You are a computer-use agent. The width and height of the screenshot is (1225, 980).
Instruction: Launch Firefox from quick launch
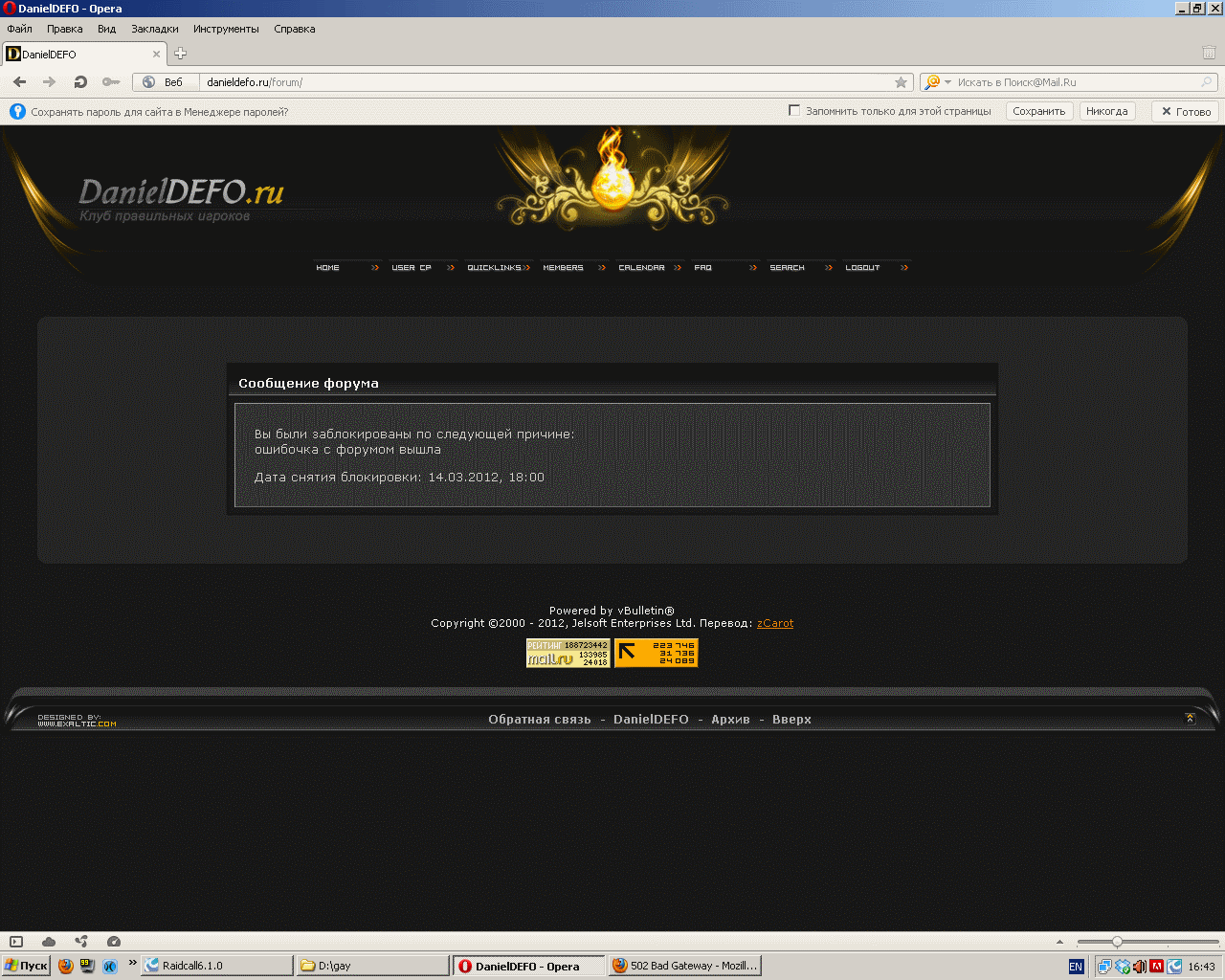65,966
